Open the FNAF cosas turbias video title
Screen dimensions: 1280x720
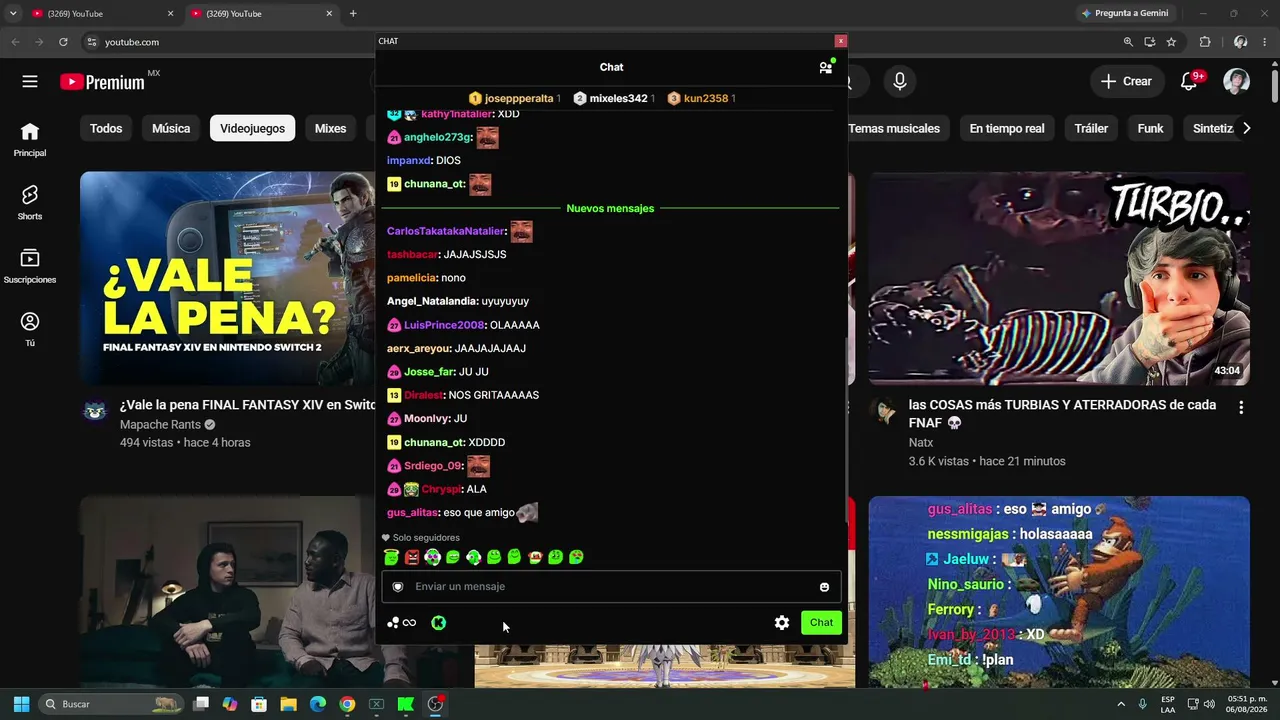tap(1062, 413)
